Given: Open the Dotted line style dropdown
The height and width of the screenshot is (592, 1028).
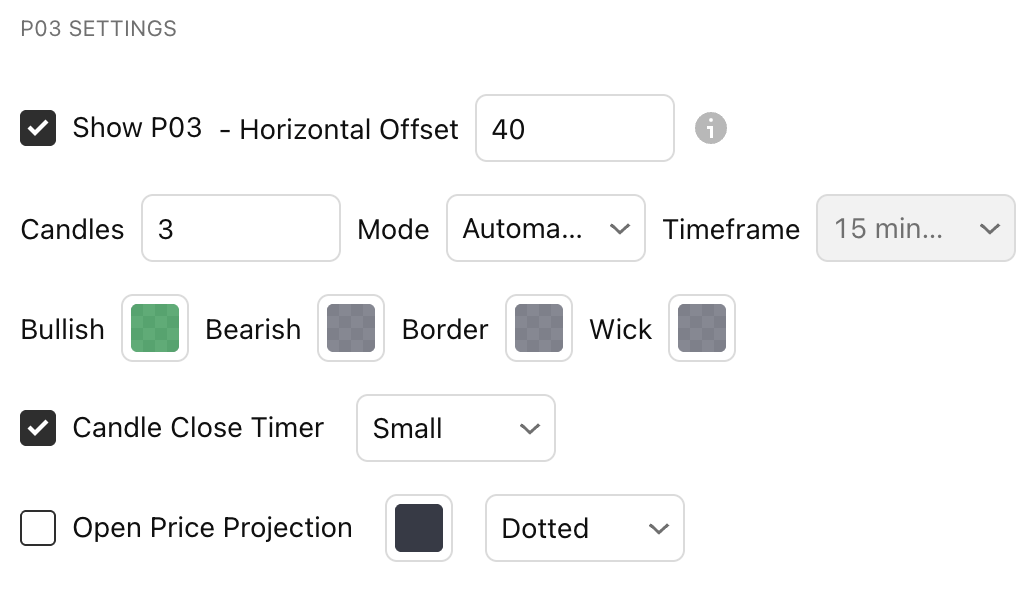Looking at the screenshot, I should pyautogui.click(x=584, y=528).
